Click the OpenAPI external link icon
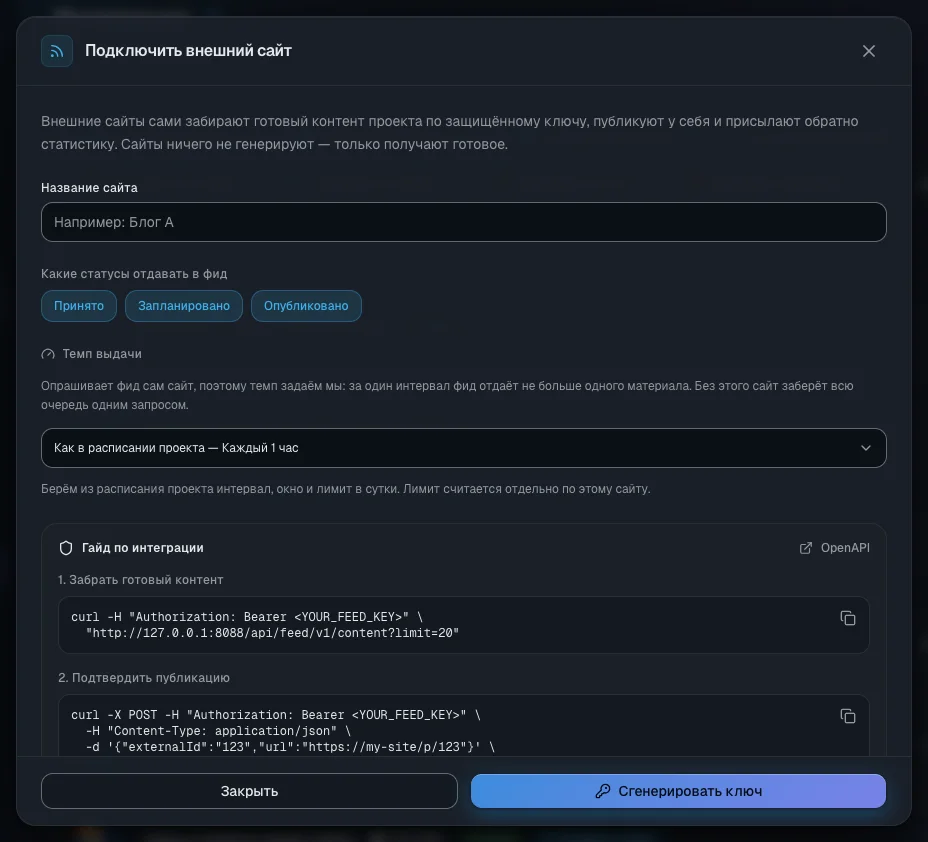This screenshot has height=842, width=928. (805, 548)
